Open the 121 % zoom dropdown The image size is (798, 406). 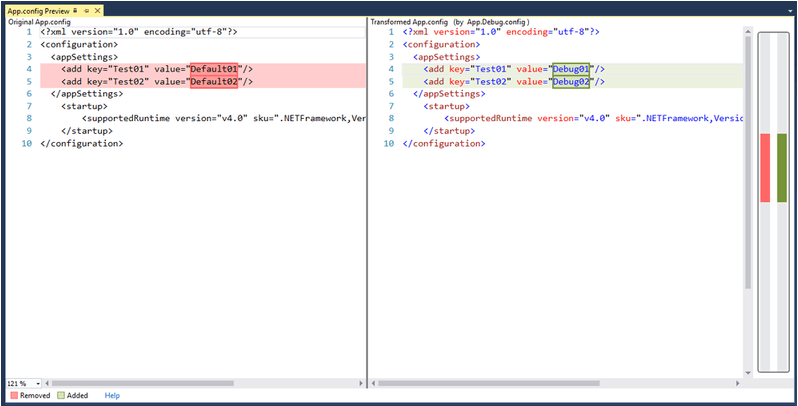pyautogui.click(x=38, y=383)
